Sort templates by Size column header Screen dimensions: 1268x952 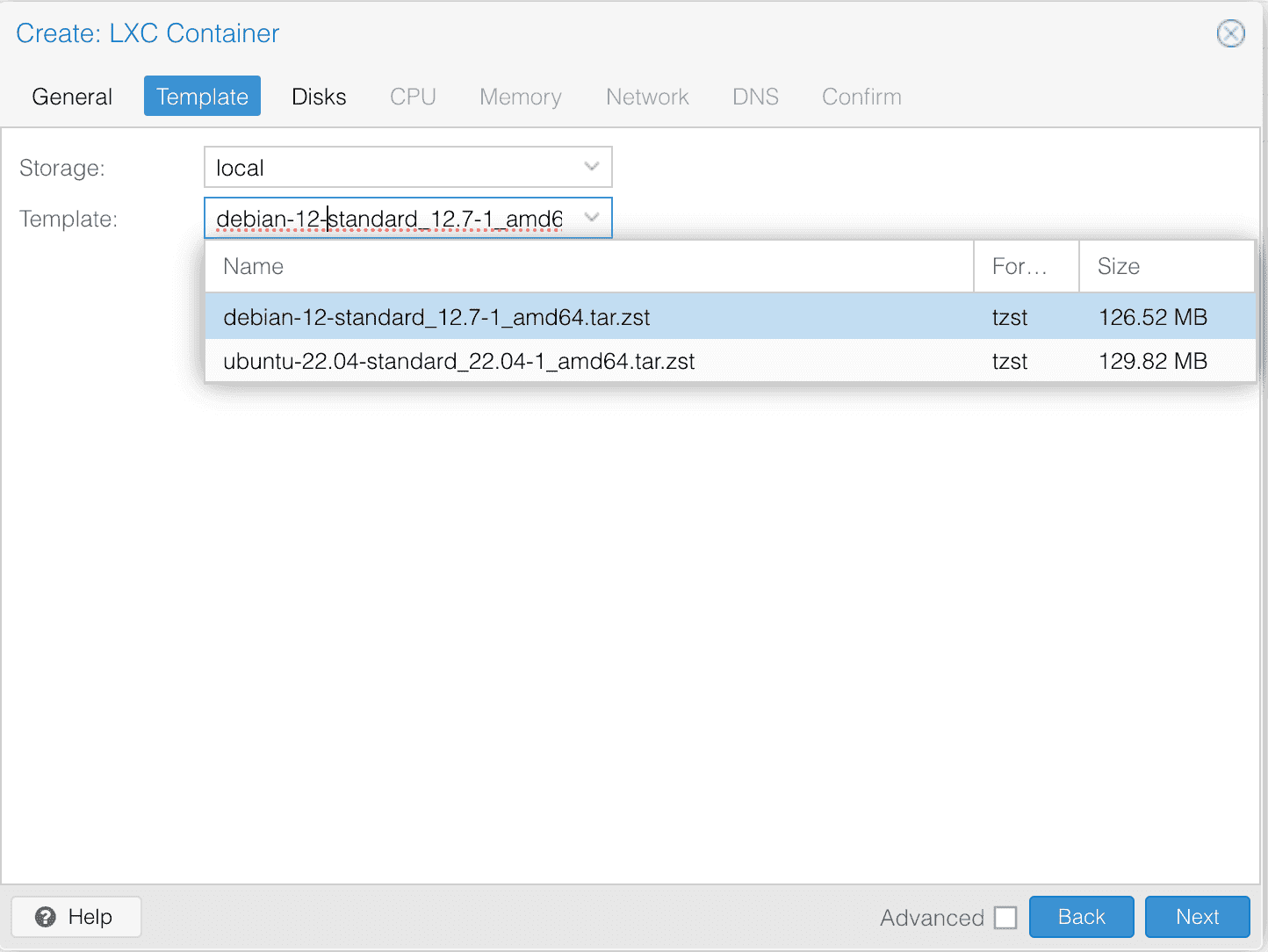pos(1165,266)
